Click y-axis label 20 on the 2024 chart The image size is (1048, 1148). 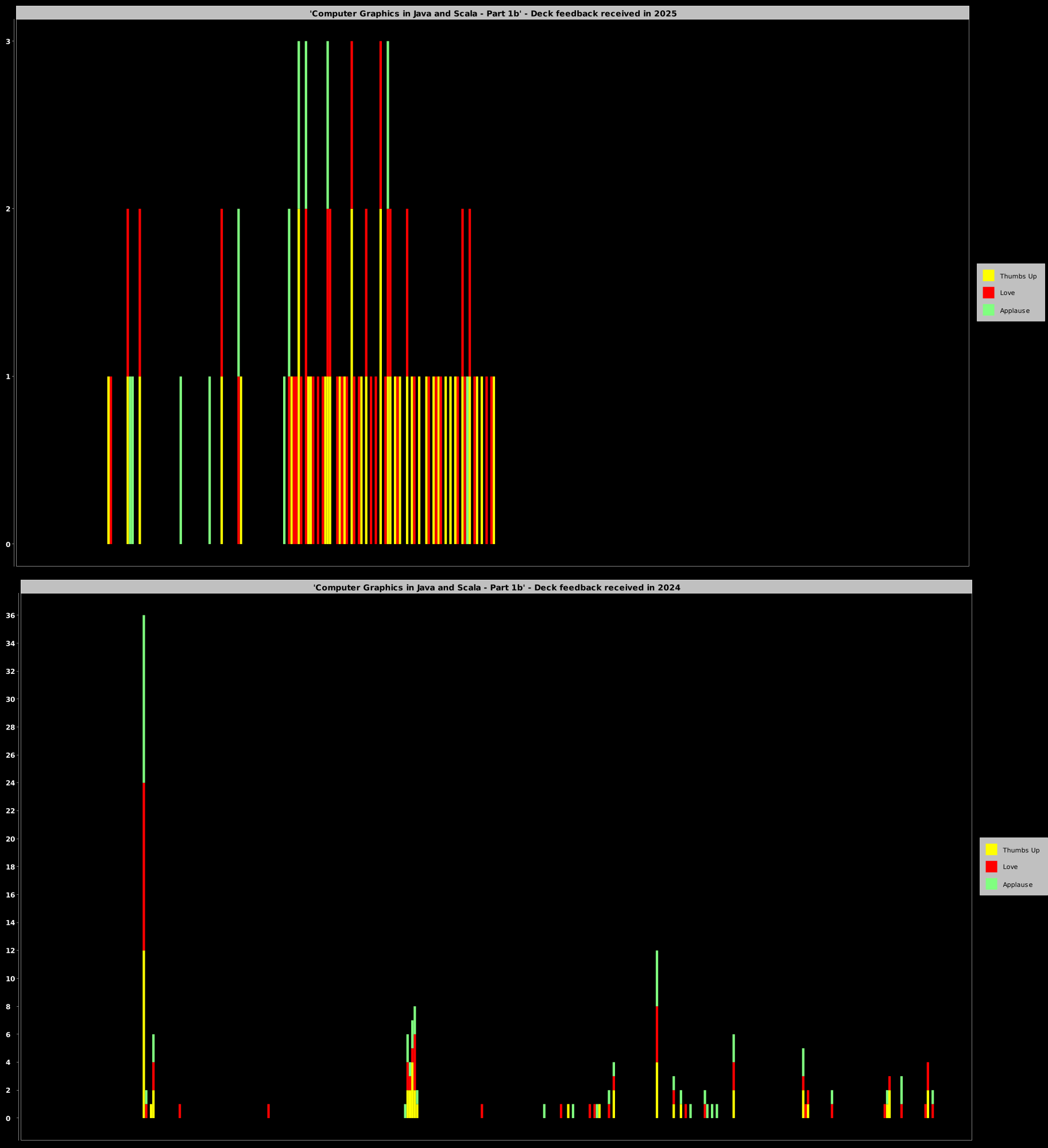coord(10,839)
